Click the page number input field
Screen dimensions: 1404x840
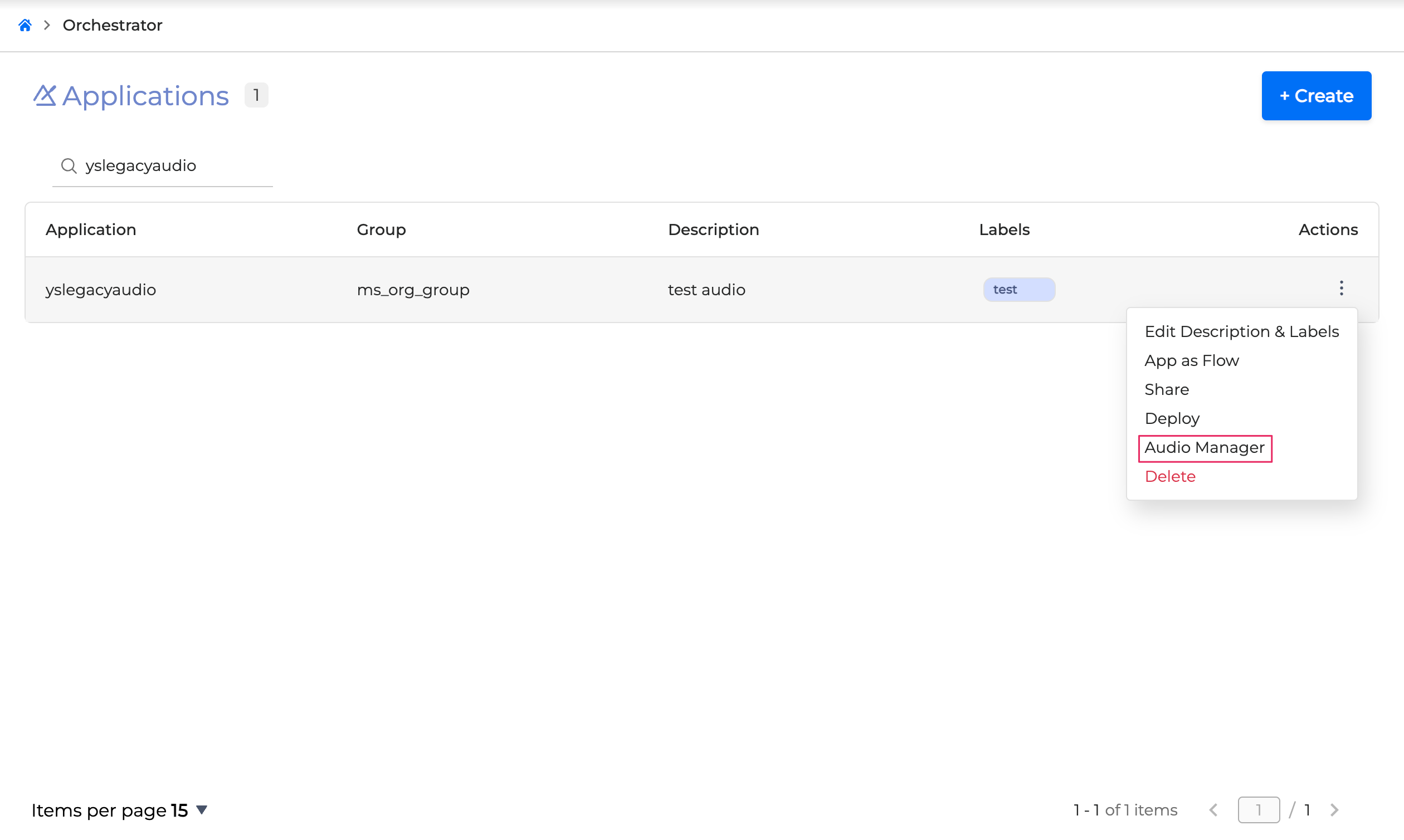tap(1259, 810)
